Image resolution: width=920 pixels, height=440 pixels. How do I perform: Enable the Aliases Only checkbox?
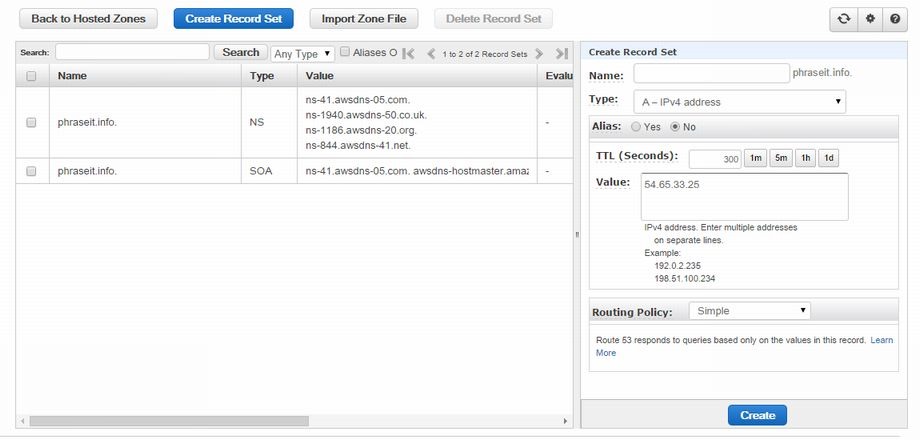345,52
